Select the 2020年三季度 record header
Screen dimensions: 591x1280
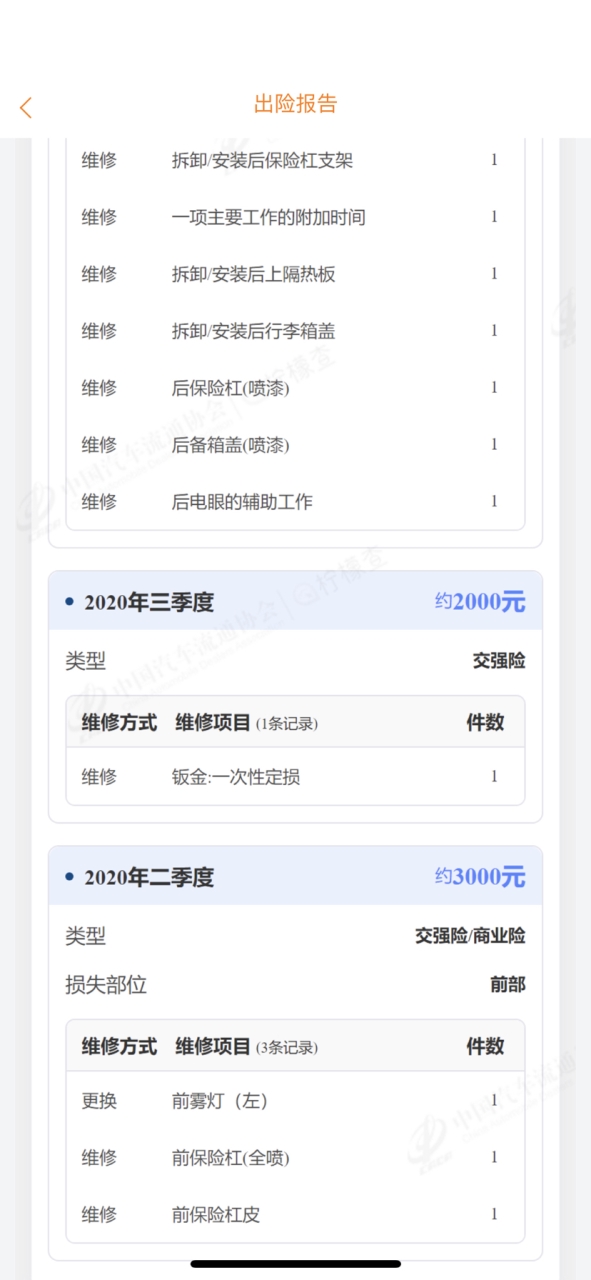[295, 601]
